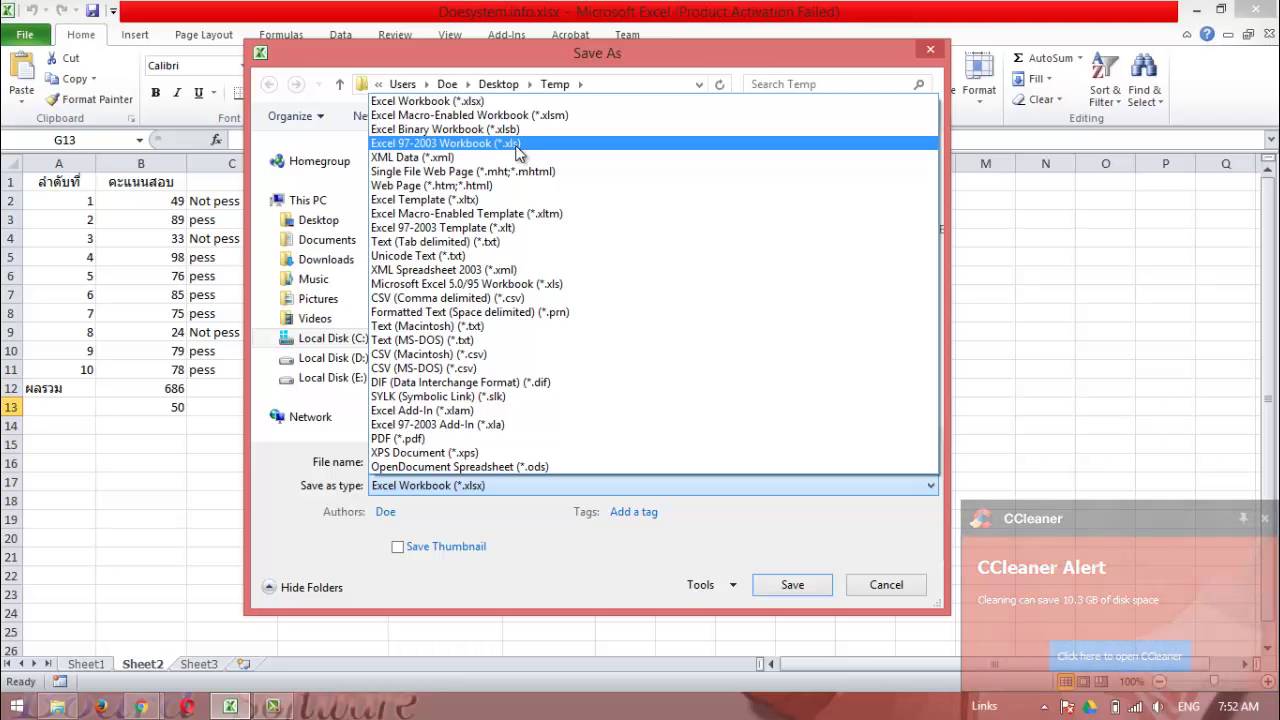Viewport: 1280px width, 720px height.
Task: Expand the Organize menu
Action: 296,116
